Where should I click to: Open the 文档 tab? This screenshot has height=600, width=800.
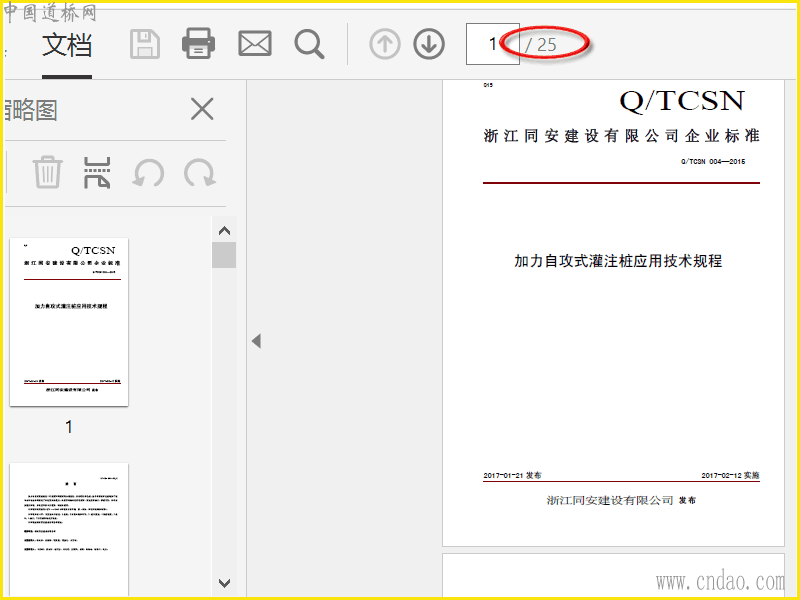67,45
